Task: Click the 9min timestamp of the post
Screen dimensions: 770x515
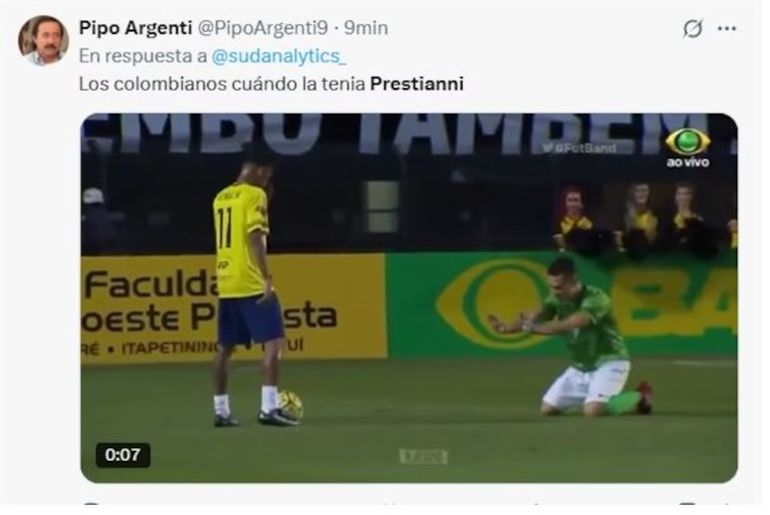Action: (366, 28)
